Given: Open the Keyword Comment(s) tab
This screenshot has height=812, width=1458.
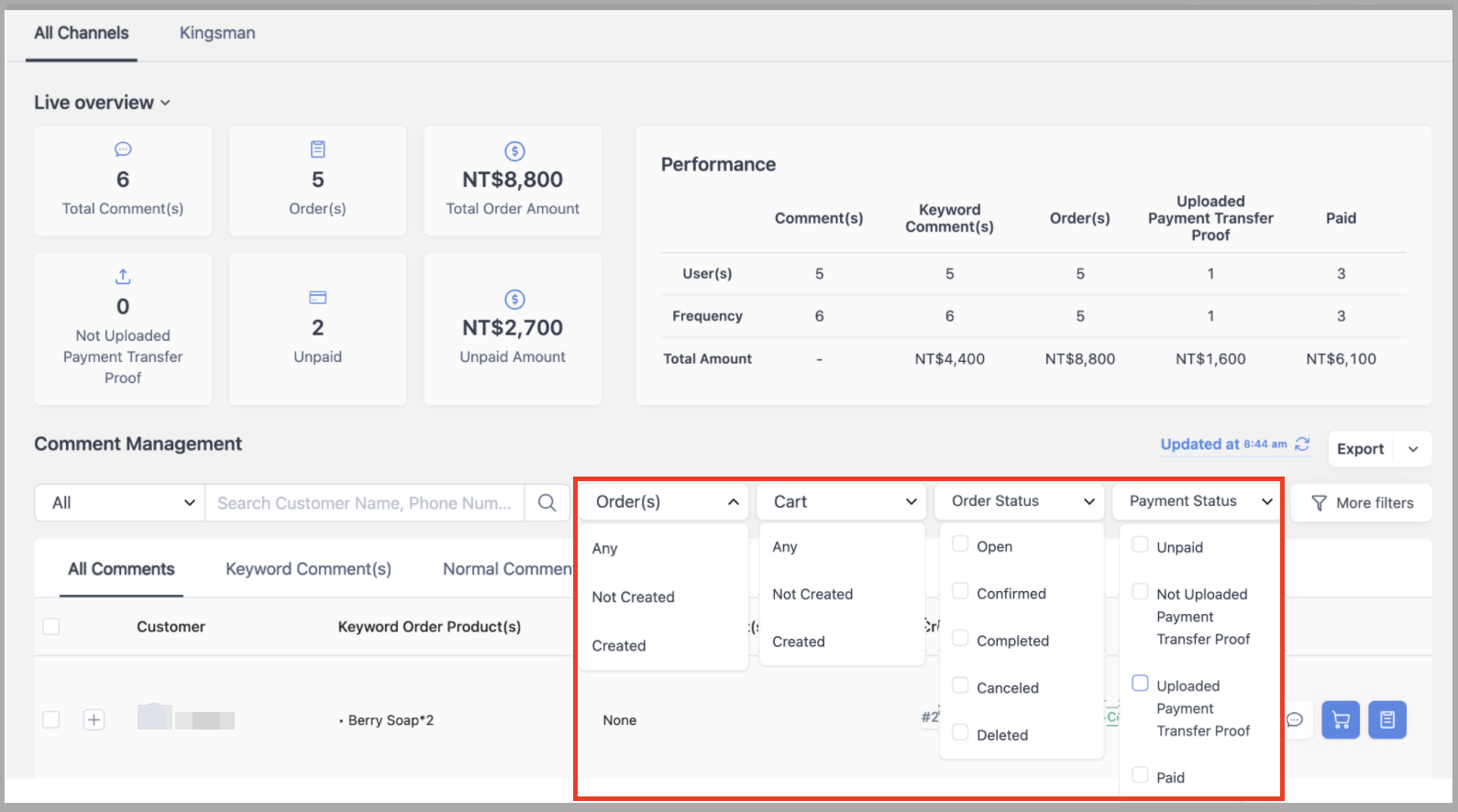Looking at the screenshot, I should tap(308, 569).
